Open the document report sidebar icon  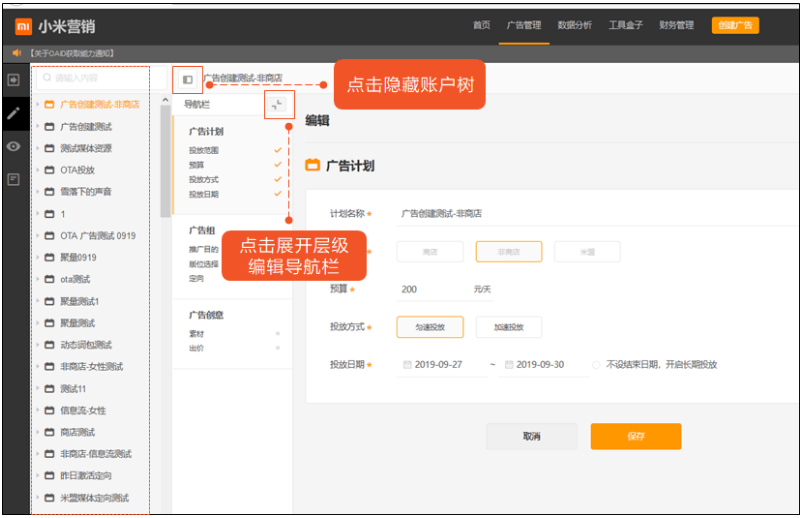click(14, 179)
